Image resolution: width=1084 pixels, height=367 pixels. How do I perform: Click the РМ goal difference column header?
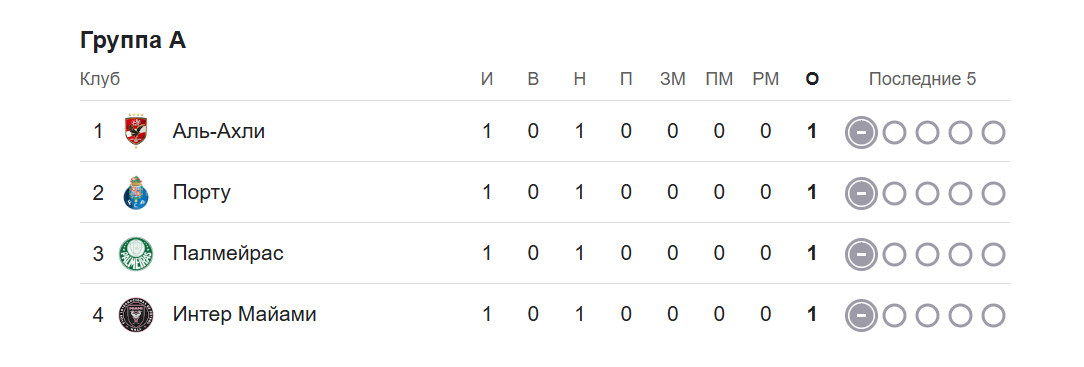(765, 79)
